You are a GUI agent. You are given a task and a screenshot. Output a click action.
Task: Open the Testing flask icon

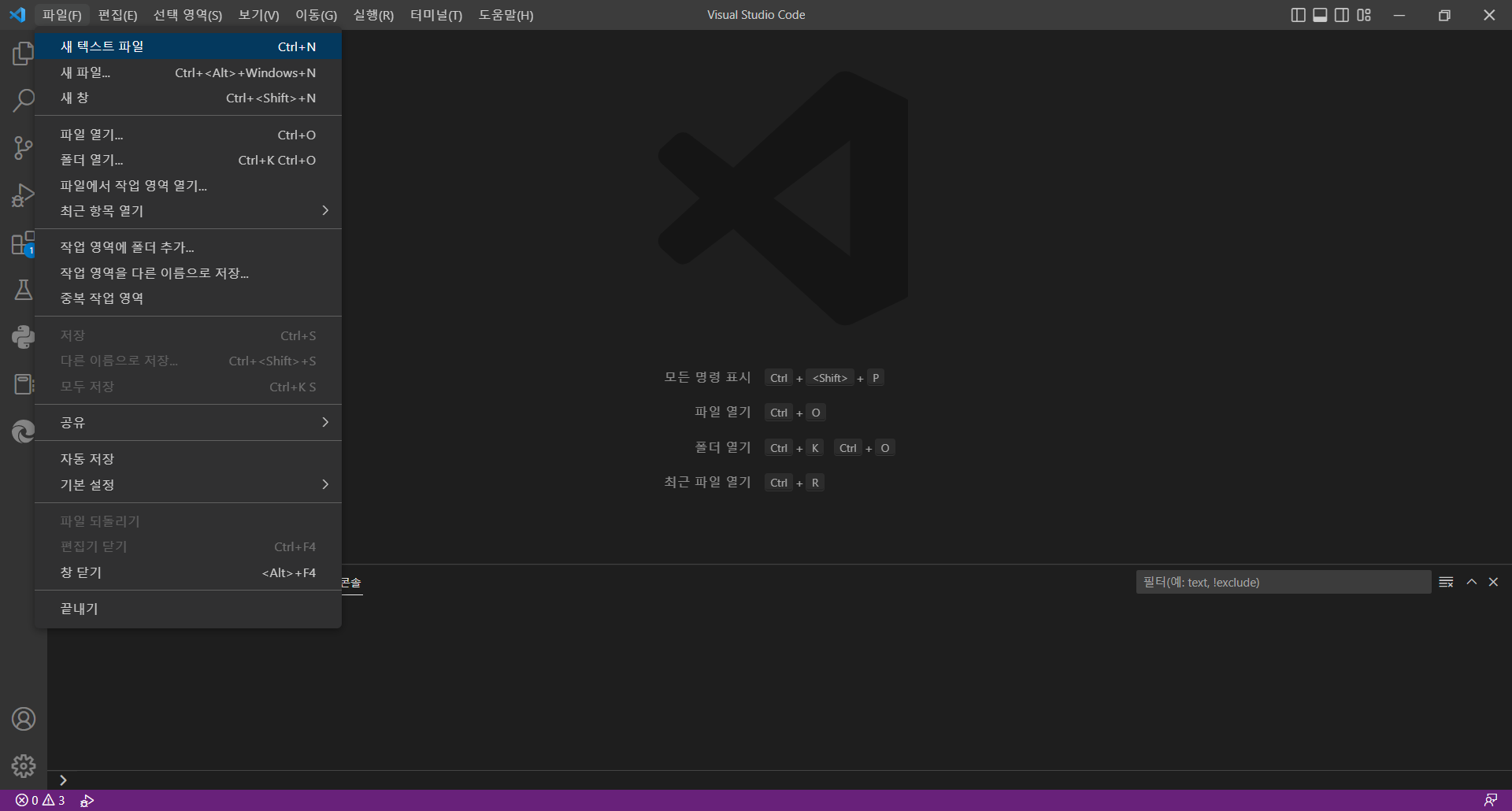[x=23, y=290]
